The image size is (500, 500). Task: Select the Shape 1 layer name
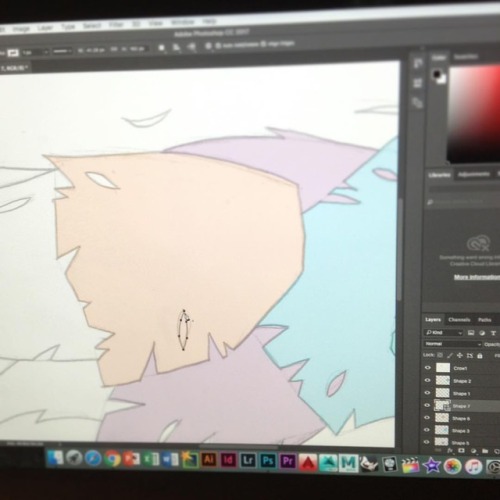coord(462,394)
